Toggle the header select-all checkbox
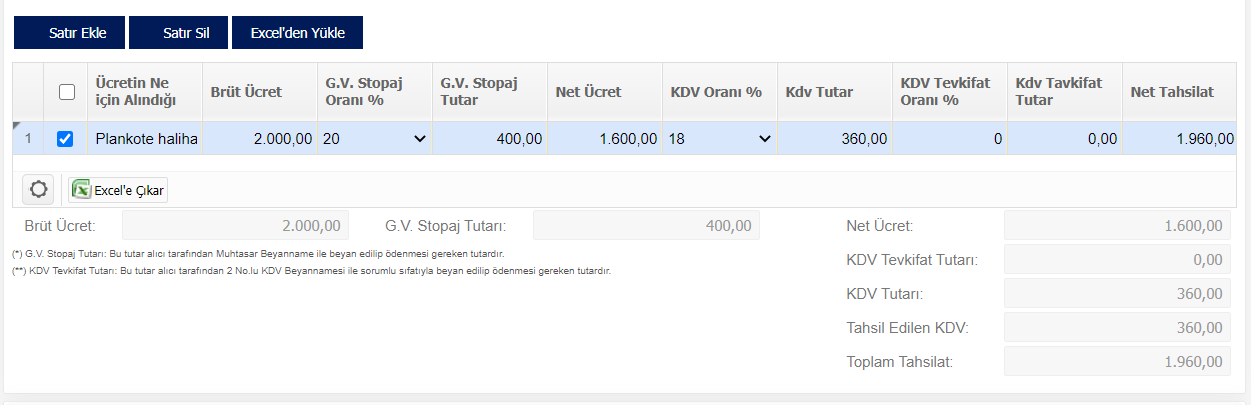 67,92
